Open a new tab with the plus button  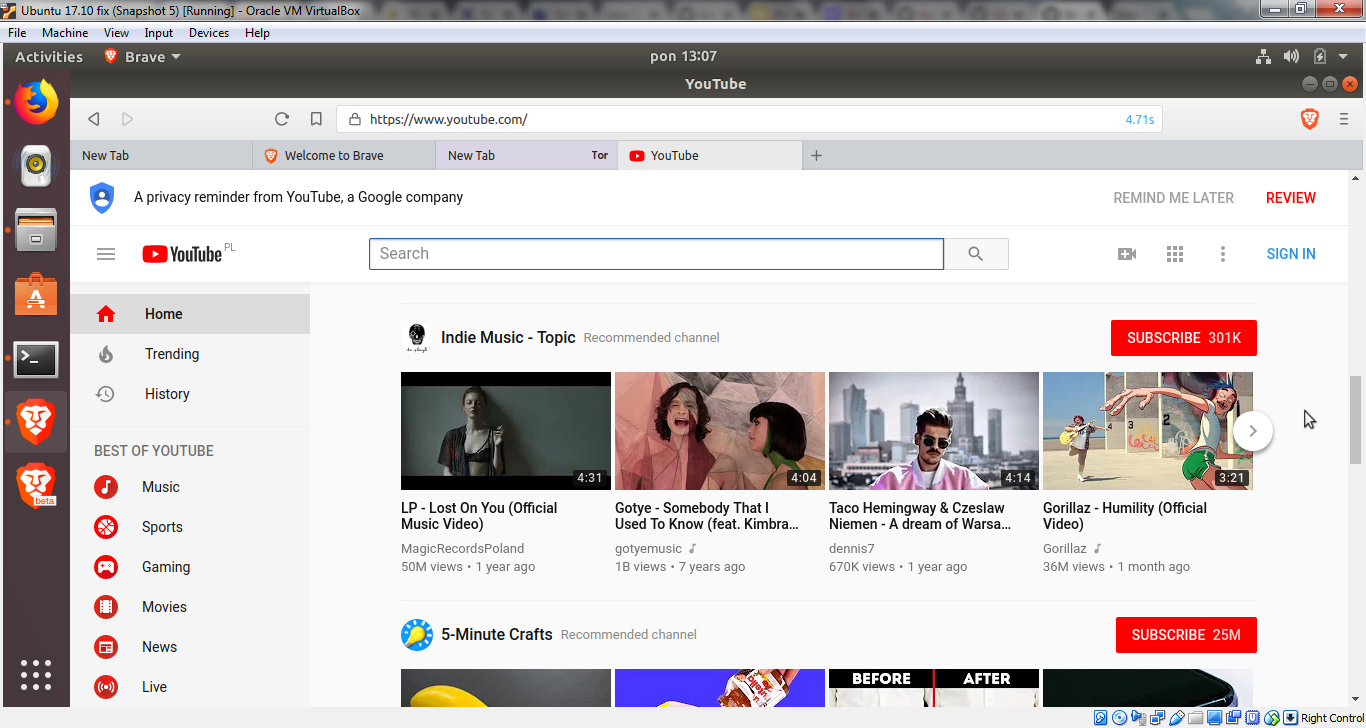(816, 155)
